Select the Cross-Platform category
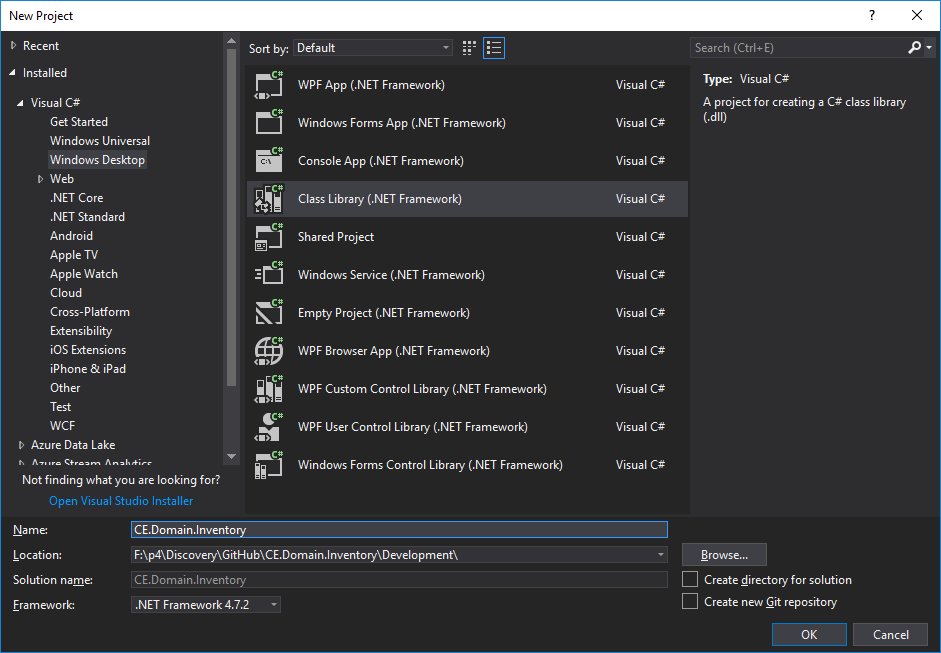Viewport: 941px width, 653px height. point(90,312)
